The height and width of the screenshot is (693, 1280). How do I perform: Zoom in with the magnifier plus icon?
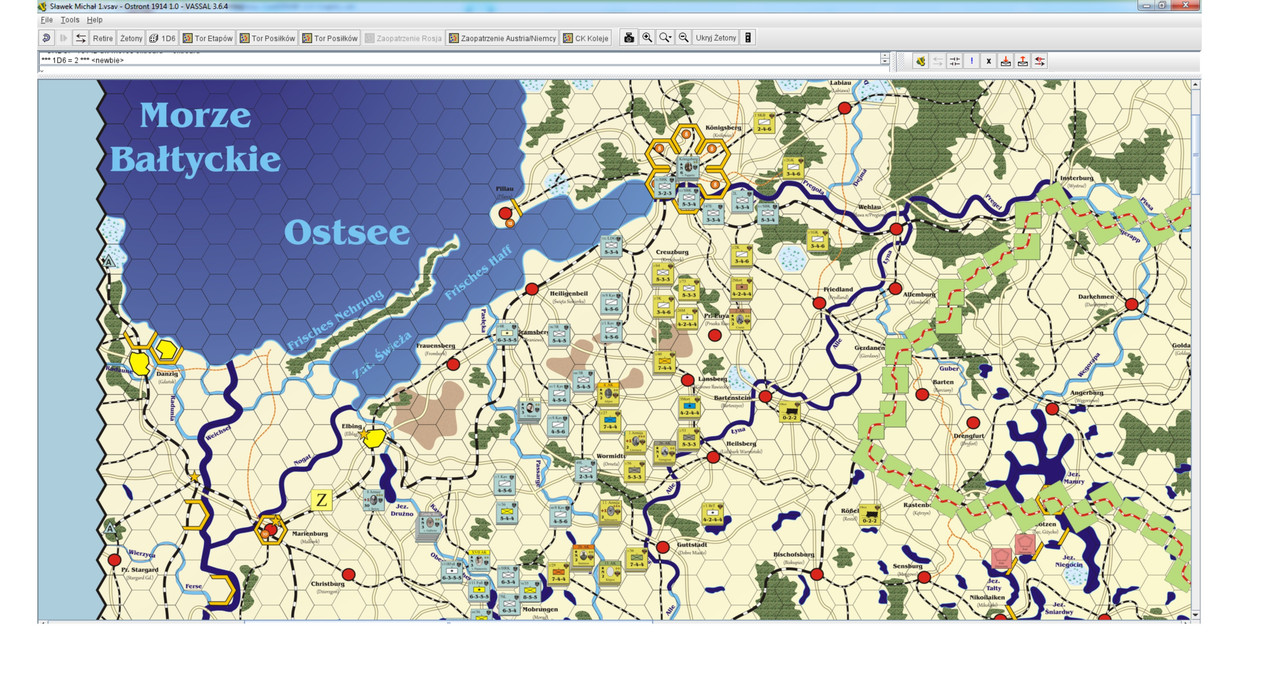click(x=647, y=38)
